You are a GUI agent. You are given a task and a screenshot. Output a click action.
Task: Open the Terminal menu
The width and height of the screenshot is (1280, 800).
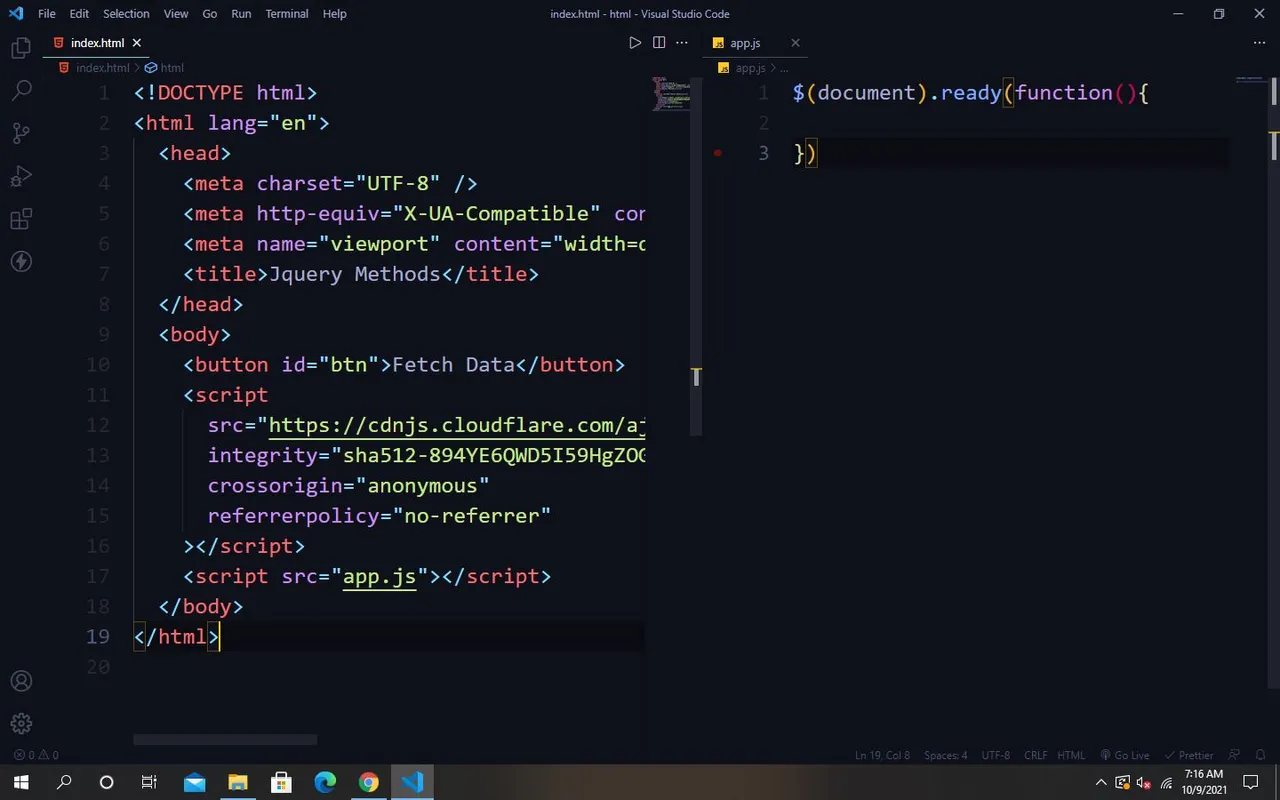(x=287, y=14)
